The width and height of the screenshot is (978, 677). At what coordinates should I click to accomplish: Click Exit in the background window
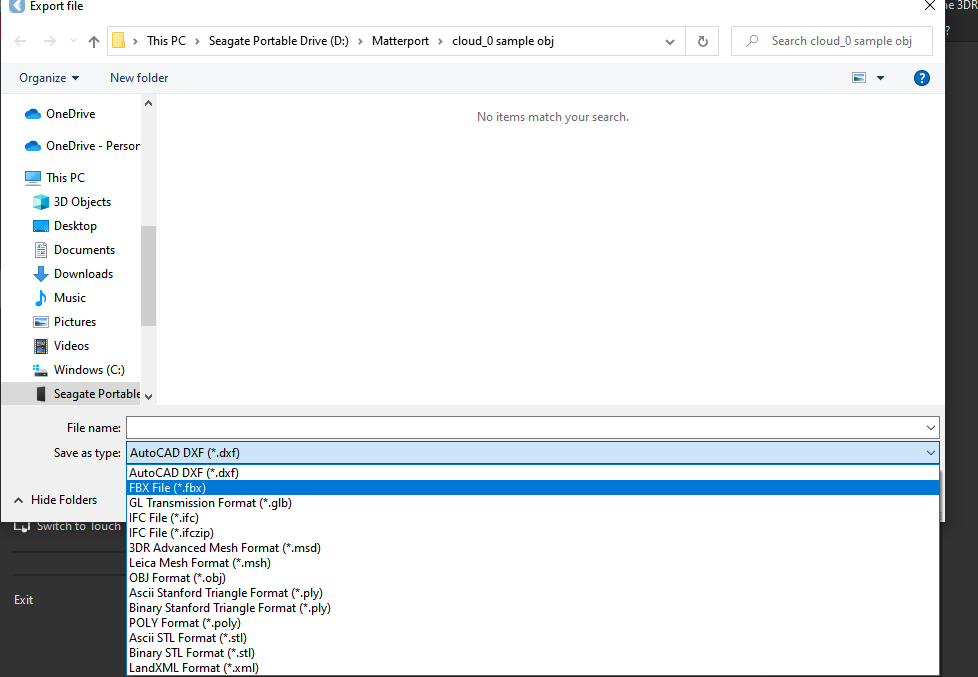[24, 600]
